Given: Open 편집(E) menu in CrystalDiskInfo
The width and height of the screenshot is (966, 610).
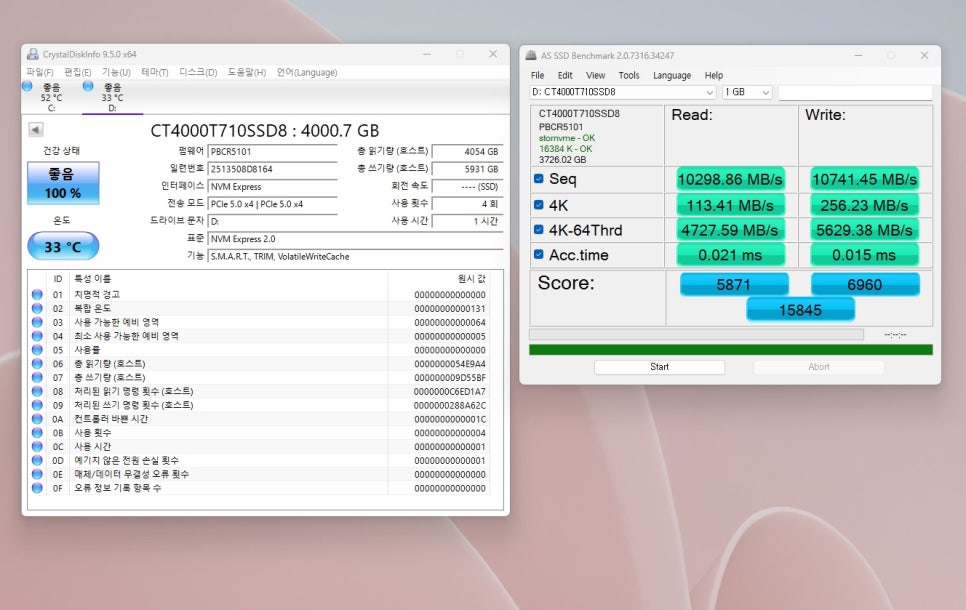Looking at the screenshot, I should (x=78, y=72).
